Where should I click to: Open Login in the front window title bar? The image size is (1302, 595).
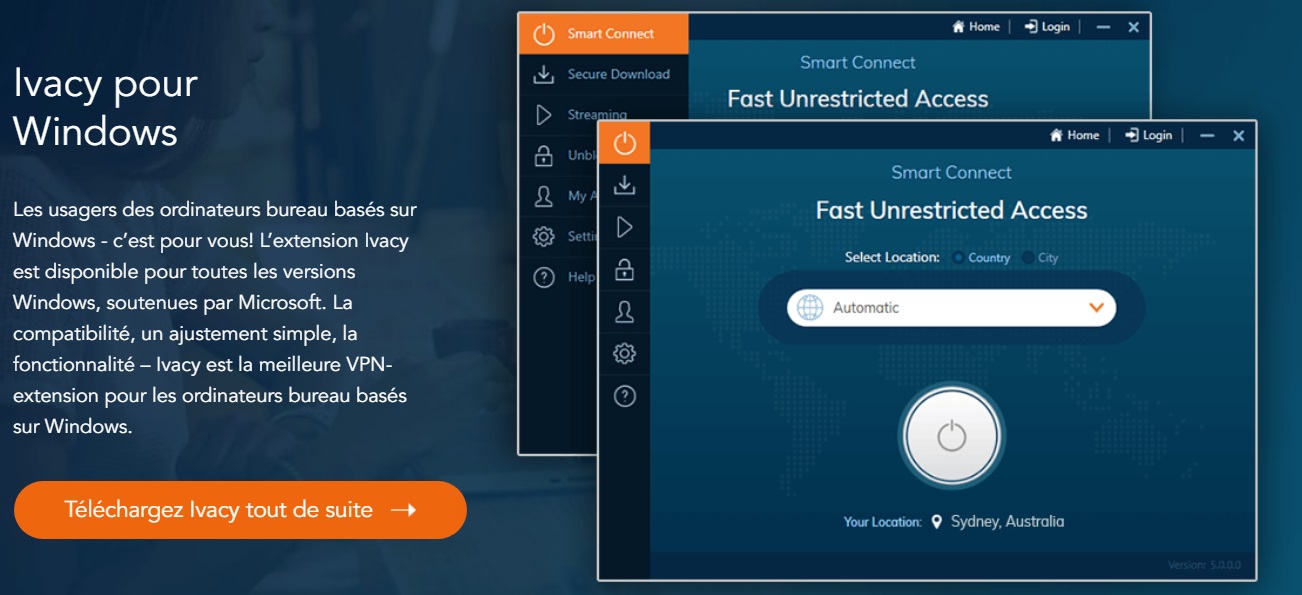point(1148,135)
